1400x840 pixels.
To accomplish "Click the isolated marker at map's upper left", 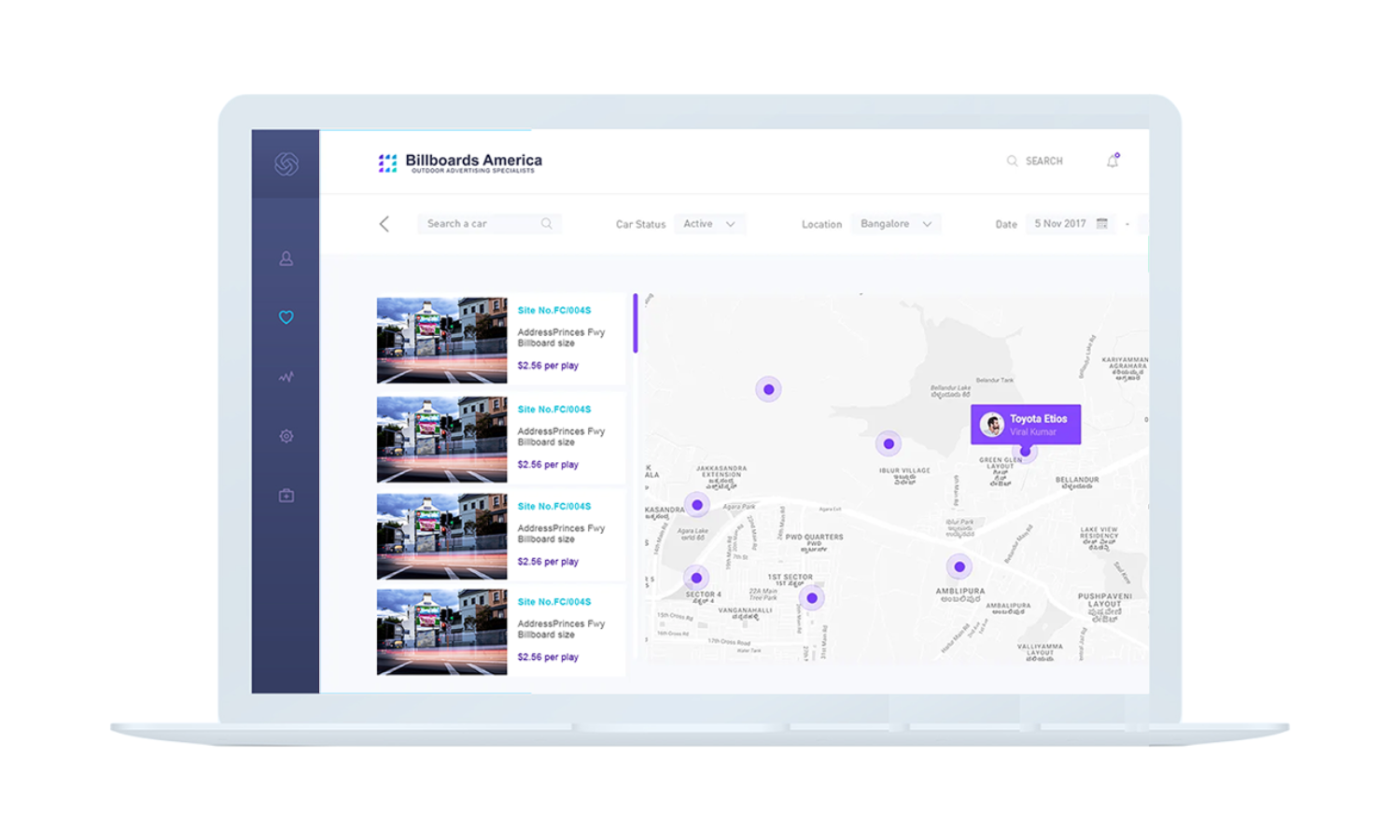I will (x=768, y=389).
